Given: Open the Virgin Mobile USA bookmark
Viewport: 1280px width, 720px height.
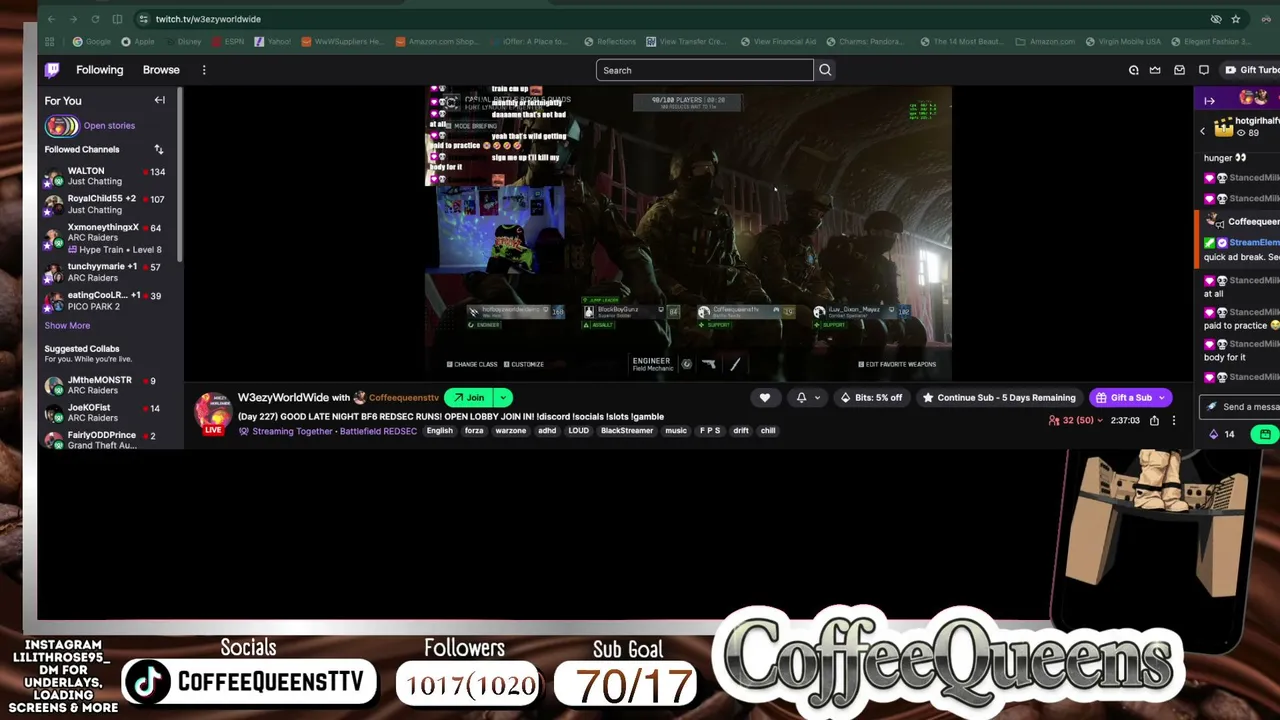Looking at the screenshot, I should 1124,42.
